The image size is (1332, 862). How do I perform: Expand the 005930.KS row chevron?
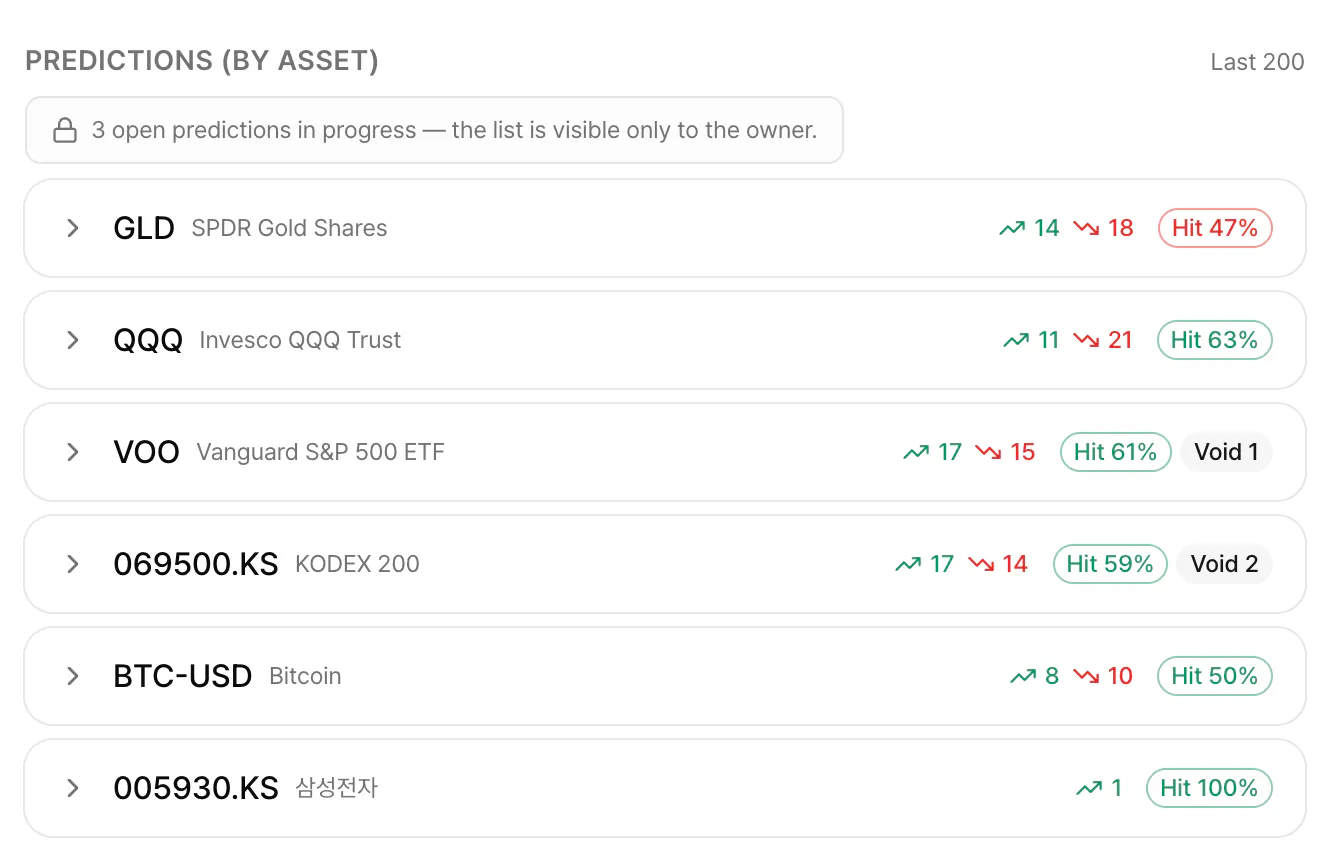tap(72, 788)
